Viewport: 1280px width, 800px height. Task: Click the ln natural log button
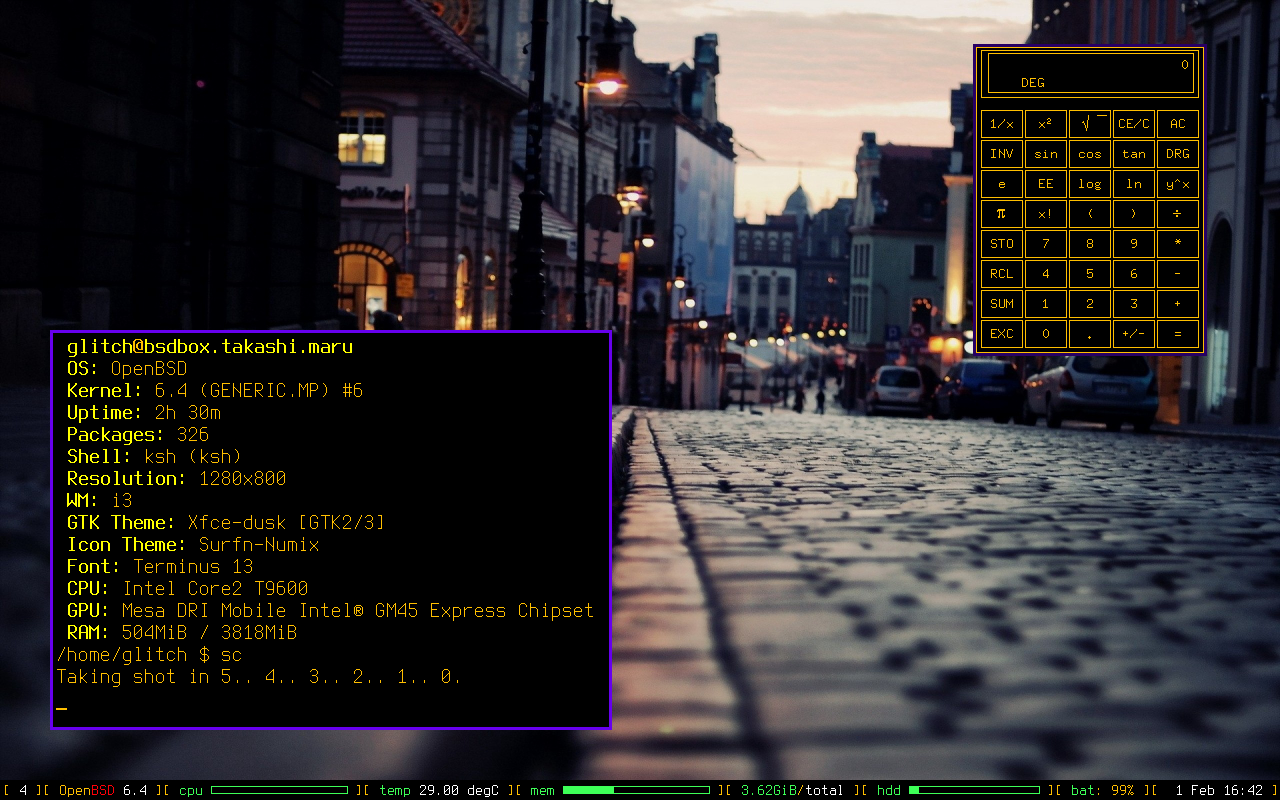tap(1134, 184)
